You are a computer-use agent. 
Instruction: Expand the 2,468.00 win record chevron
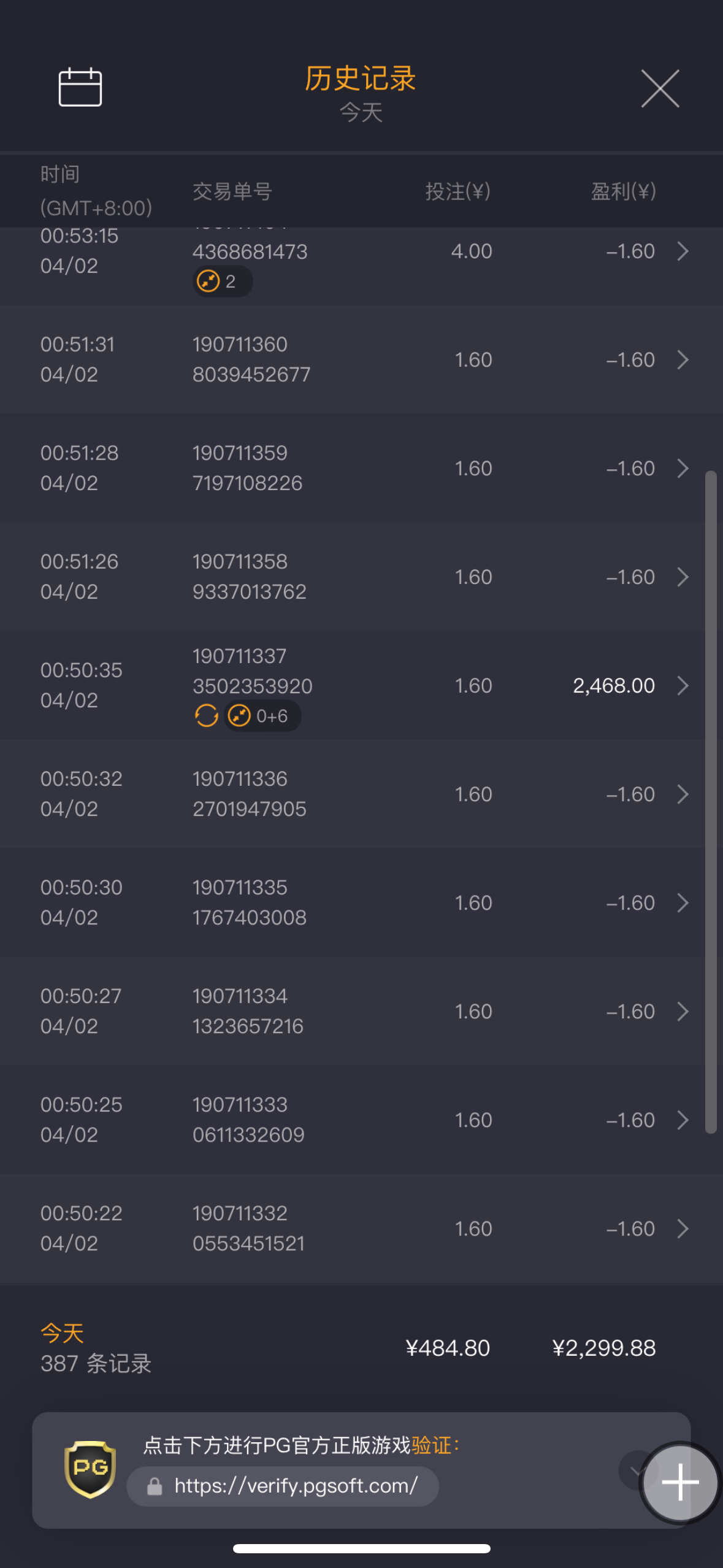[683, 685]
